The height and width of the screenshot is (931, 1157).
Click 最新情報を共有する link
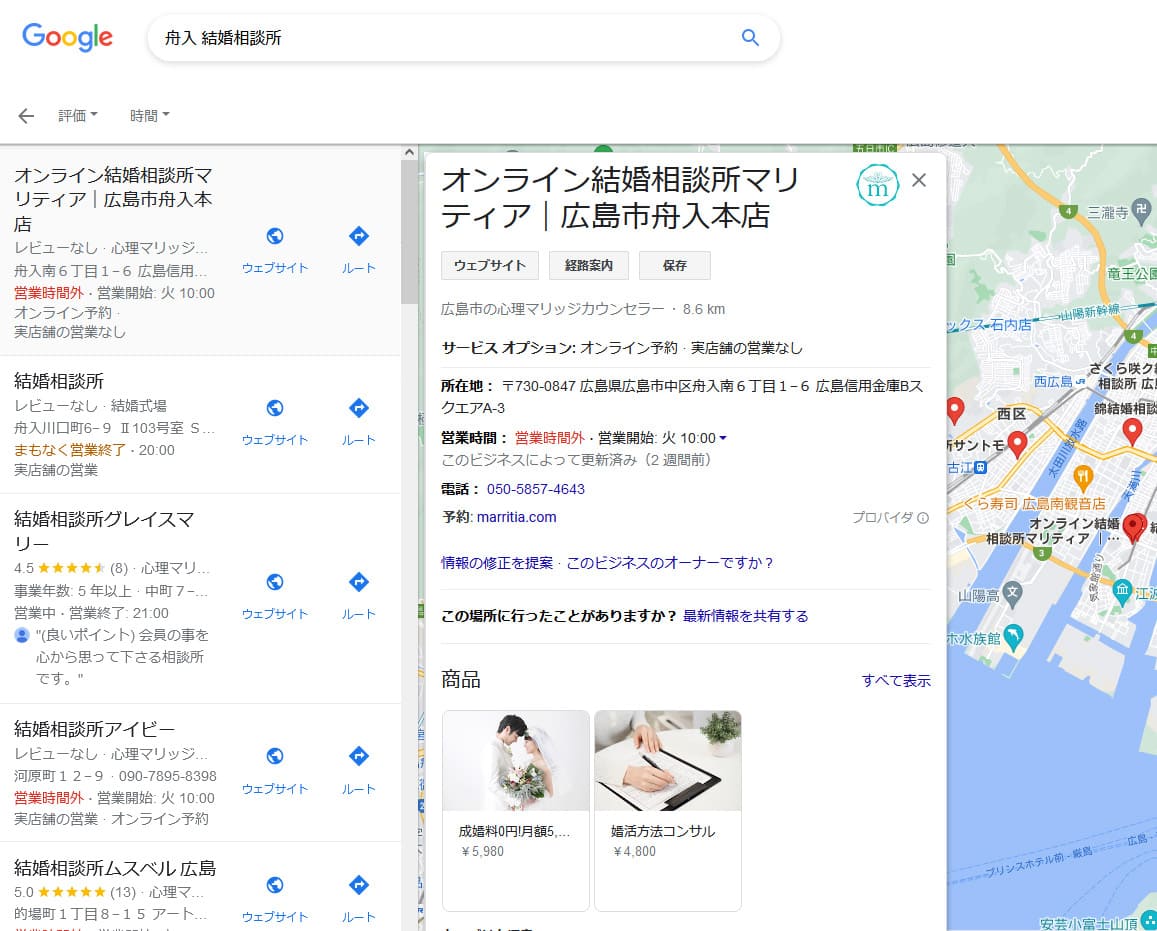(745, 616)
